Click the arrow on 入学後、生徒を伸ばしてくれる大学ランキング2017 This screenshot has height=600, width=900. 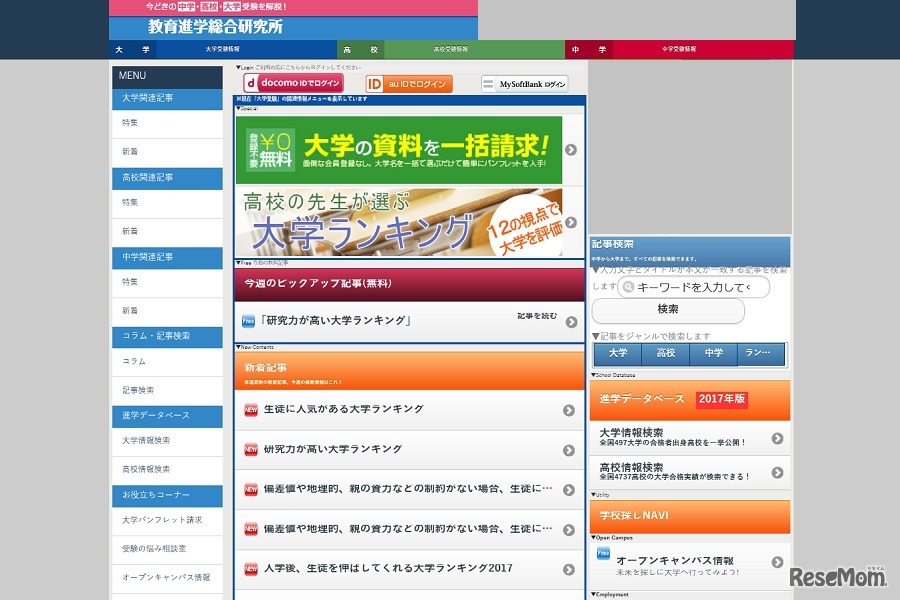(570, 568)
